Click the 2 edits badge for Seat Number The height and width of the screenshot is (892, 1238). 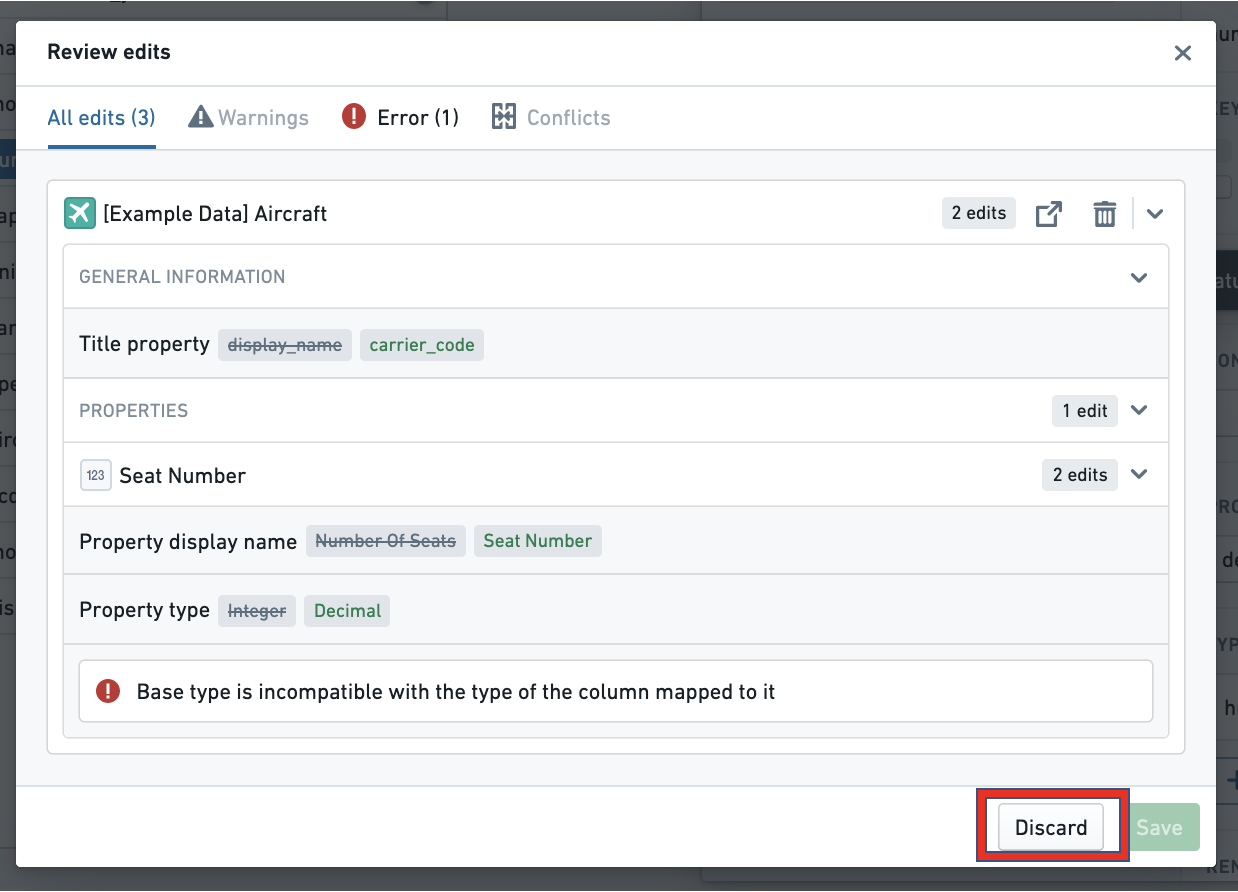[x=1080, y=475]
